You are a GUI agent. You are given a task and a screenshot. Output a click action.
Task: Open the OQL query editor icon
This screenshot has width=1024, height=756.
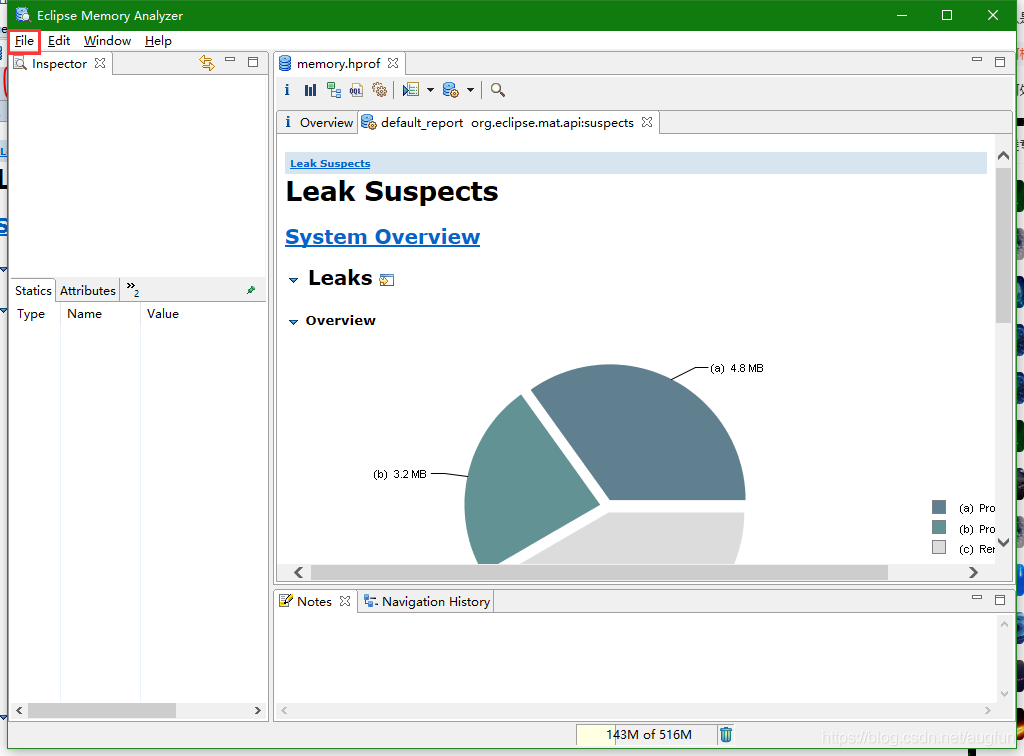pos(356,90)
